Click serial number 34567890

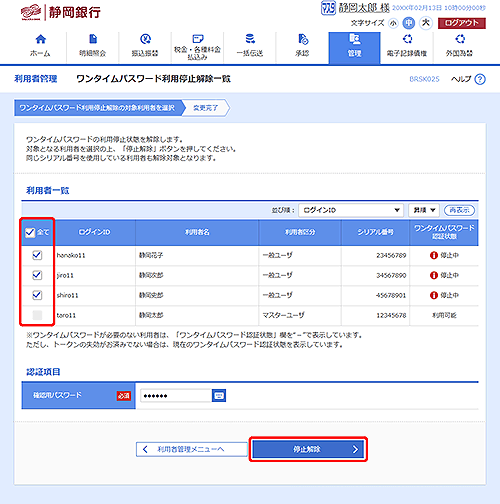[x=391, y=275]
